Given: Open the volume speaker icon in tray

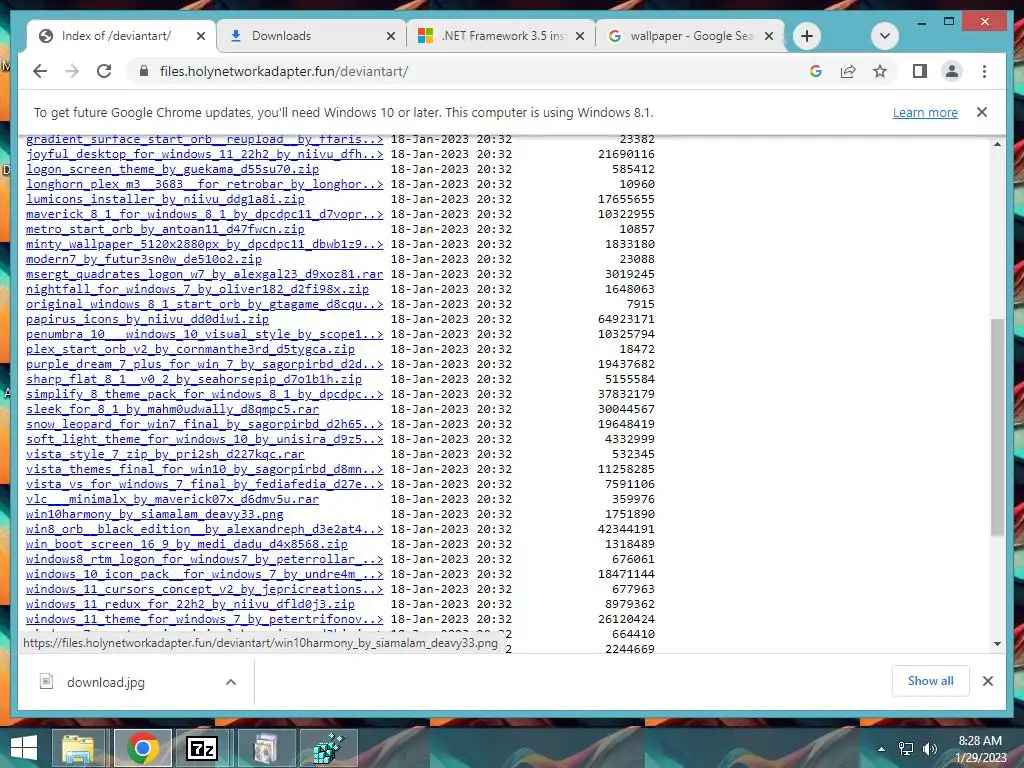Looking at the screenshot, I should click(929, 749).
